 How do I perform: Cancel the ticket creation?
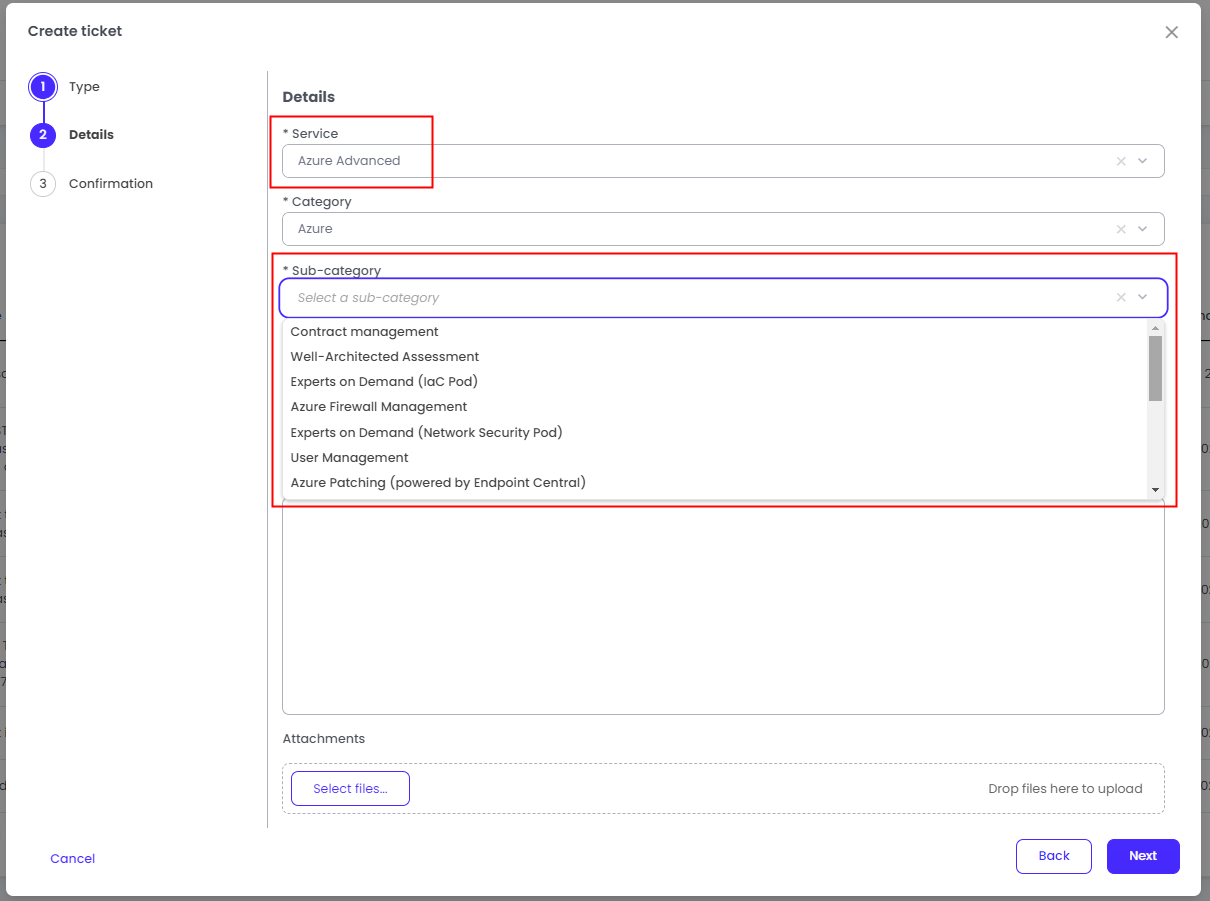click(73, 859)
